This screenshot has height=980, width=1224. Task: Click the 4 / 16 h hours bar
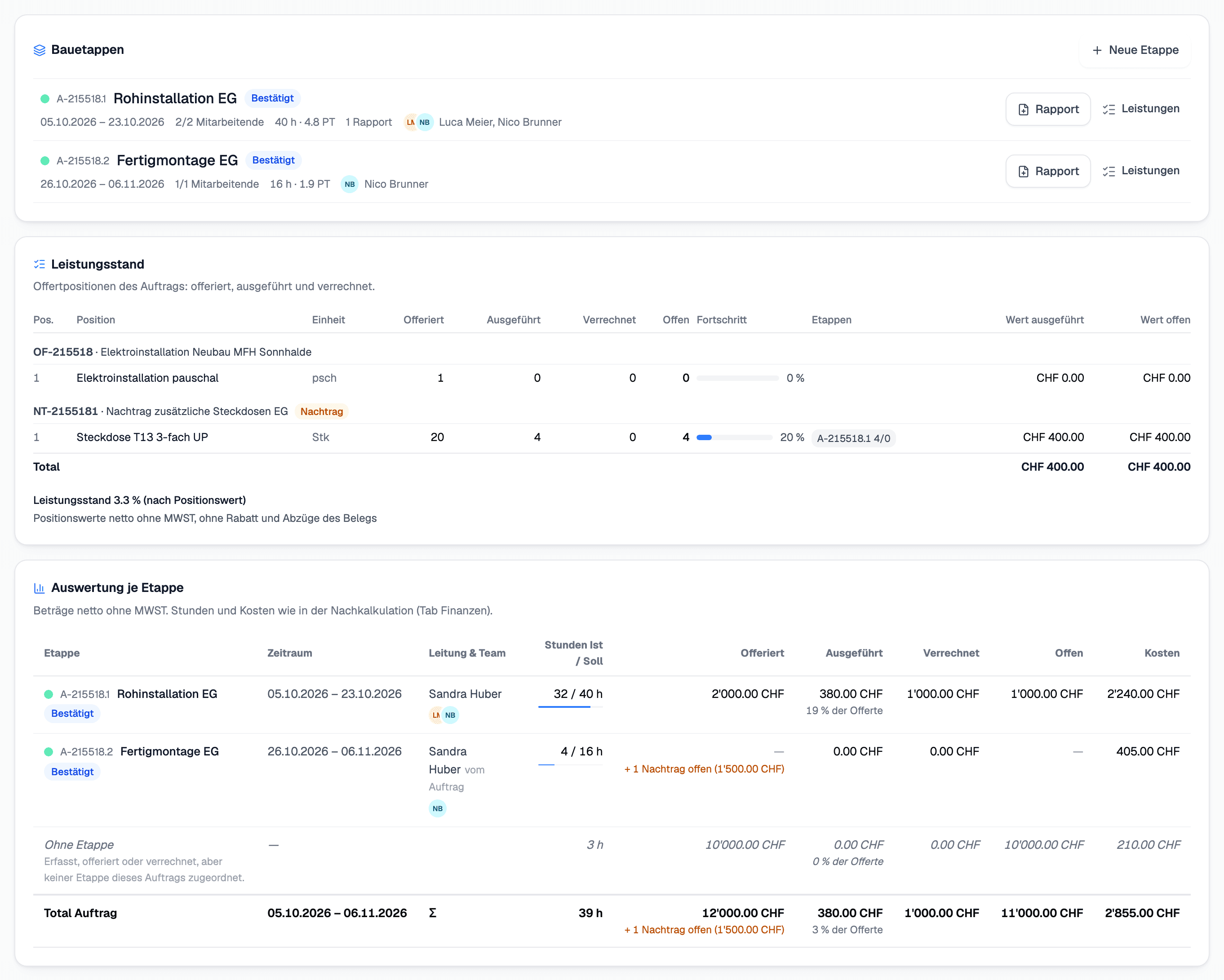[x=570, y=764]
